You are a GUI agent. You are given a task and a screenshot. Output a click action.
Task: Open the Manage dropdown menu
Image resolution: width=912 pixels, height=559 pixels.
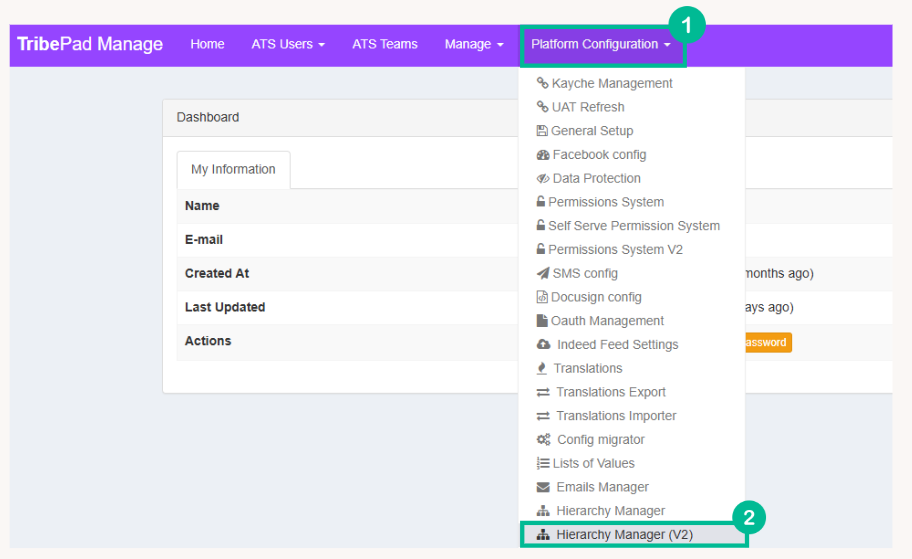[x=474, y=44]
